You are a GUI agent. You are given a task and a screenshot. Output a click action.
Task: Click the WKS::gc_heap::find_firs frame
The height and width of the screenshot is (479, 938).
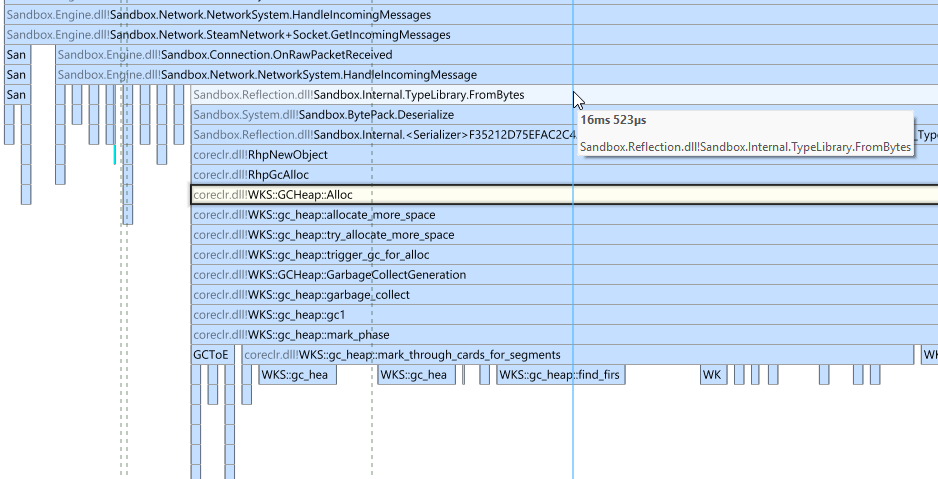tap(561, 375)
